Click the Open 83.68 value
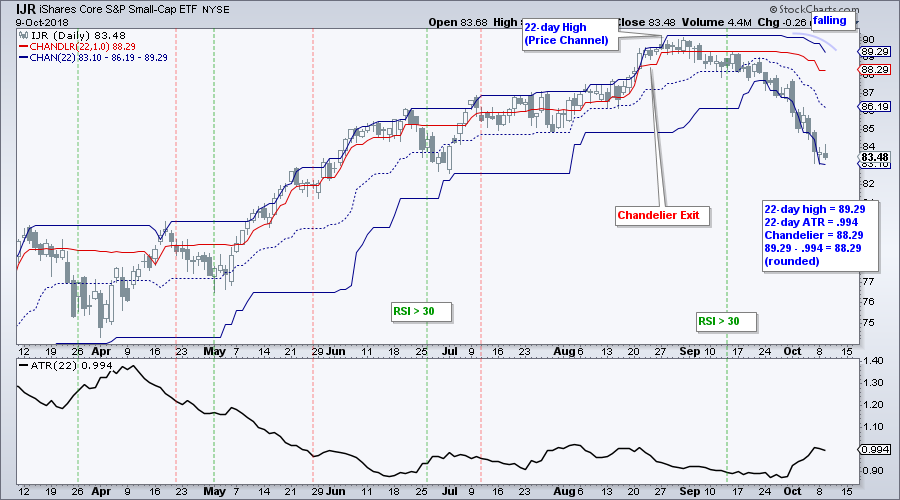900x500 pixels. coord(457,22)
